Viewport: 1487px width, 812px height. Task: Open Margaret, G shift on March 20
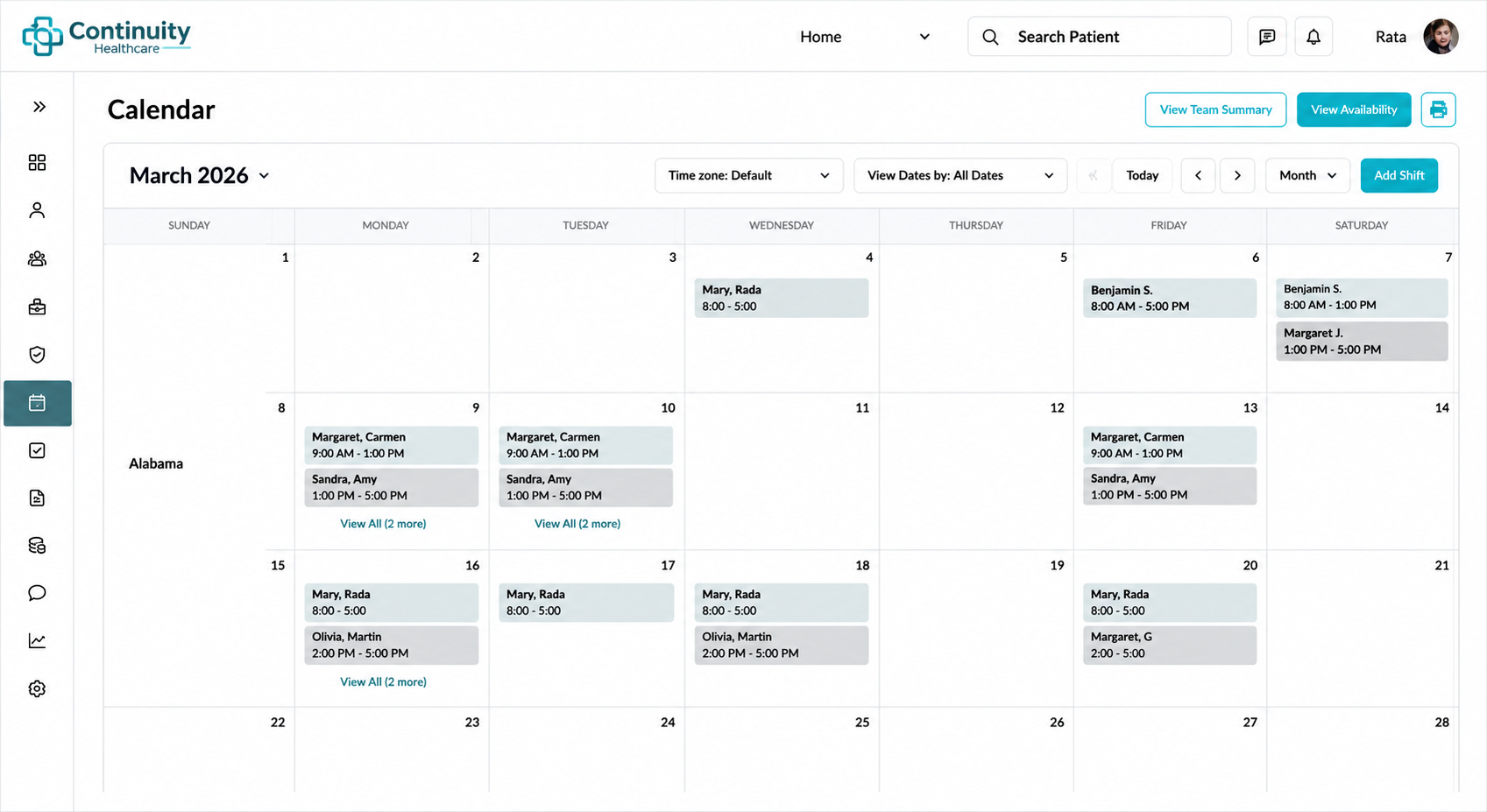coord(1170,645)
